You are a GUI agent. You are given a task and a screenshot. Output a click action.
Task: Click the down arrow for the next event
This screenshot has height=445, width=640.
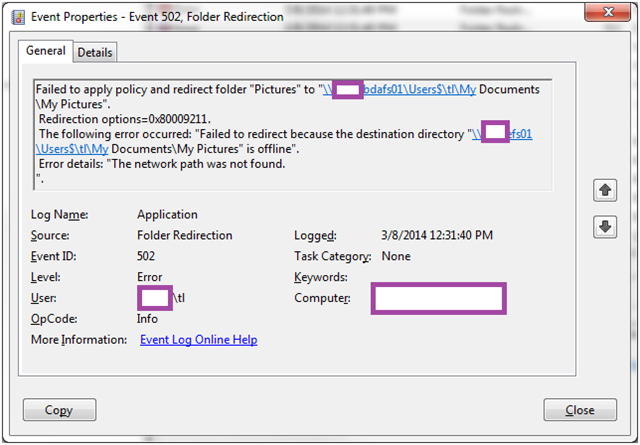click(x=605, y=227)
